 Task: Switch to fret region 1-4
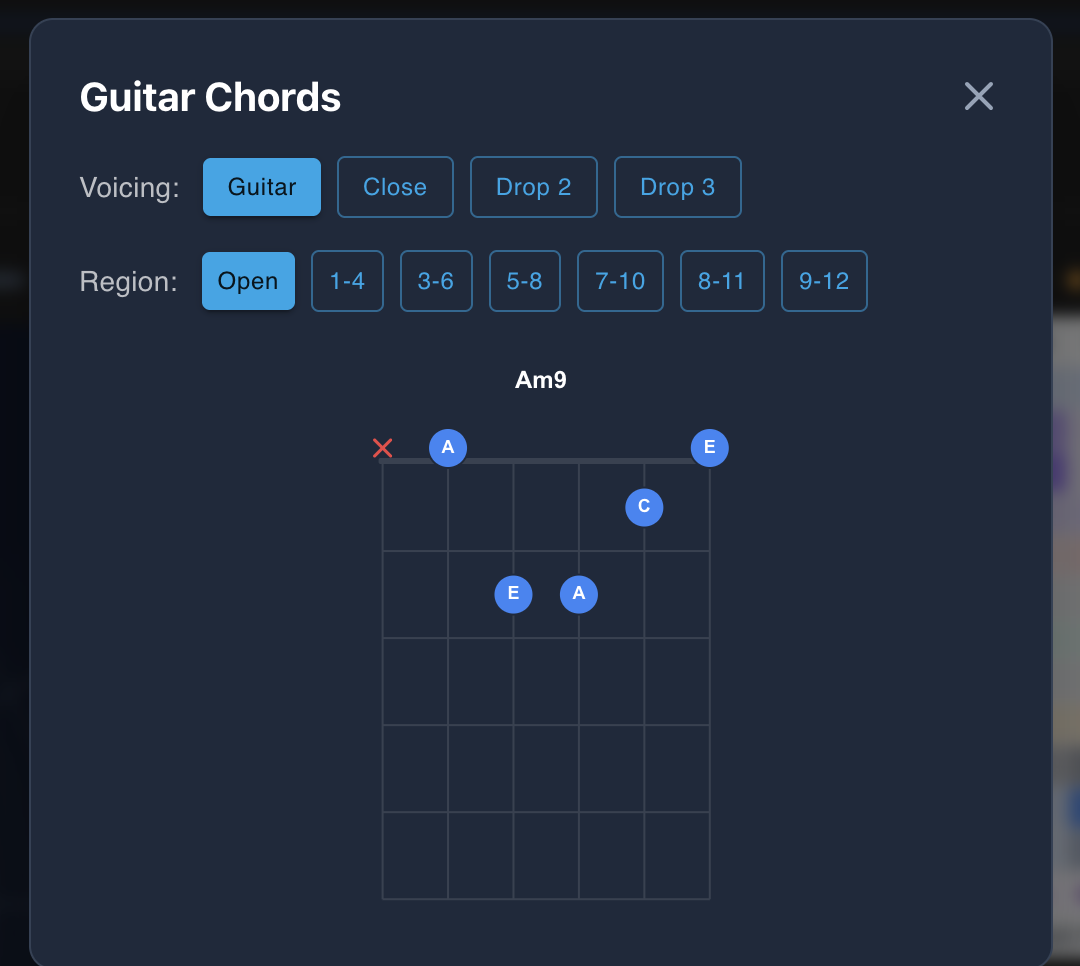click(x=347, y=281)
